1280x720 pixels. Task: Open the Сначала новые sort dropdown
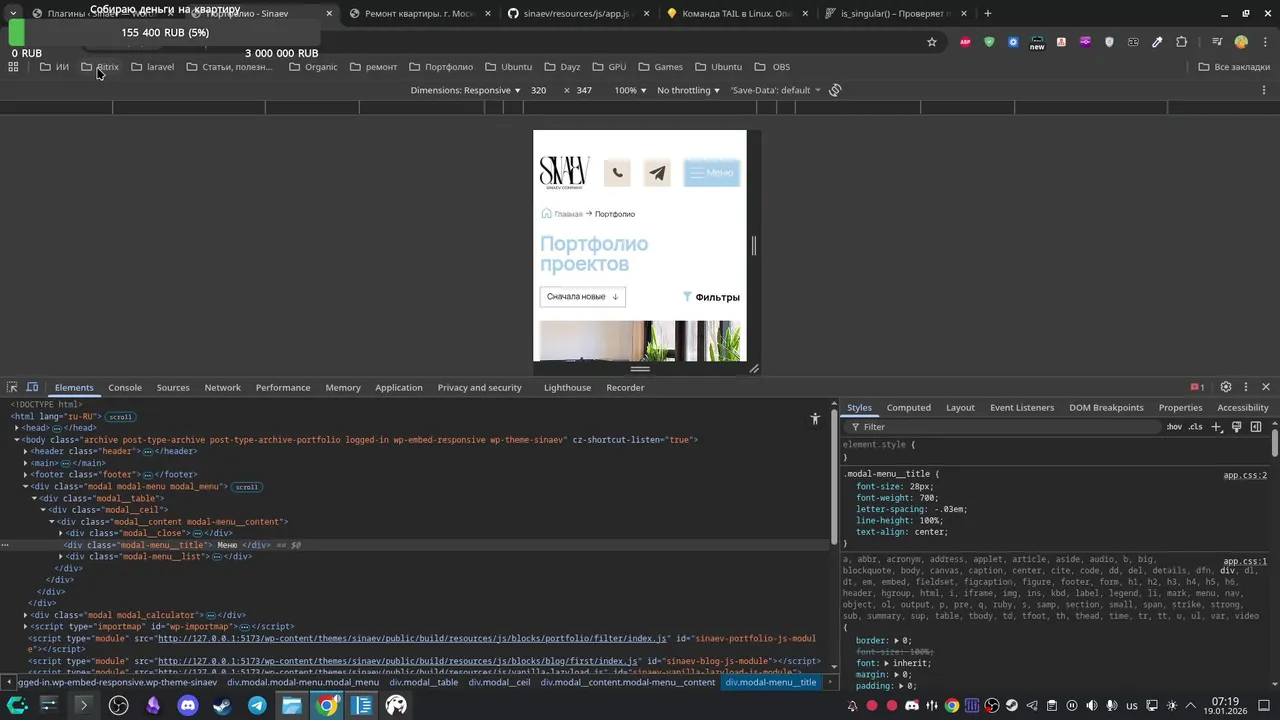click(583, 297)
